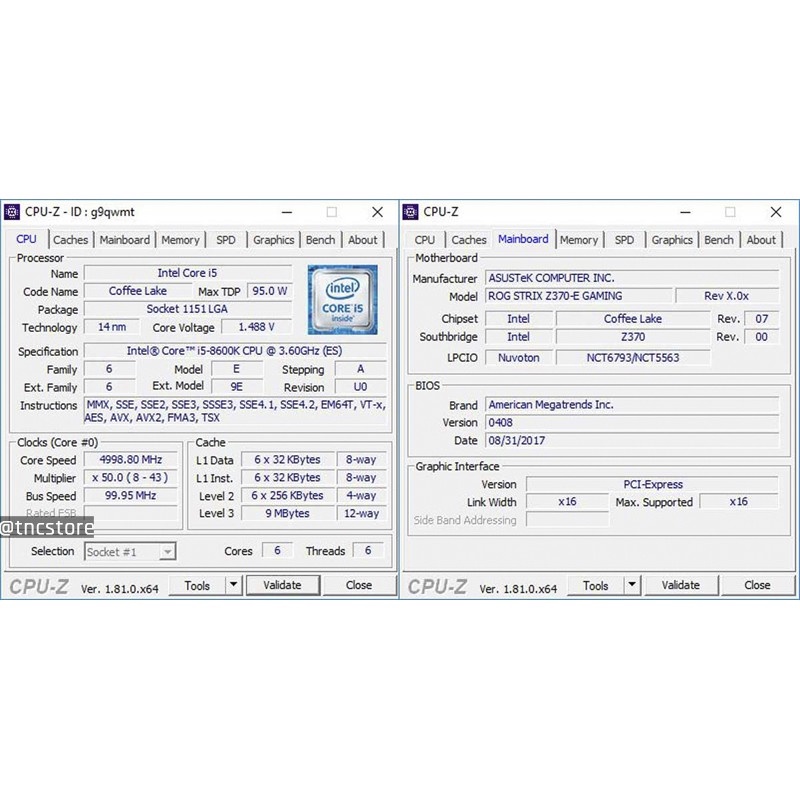Open SPD tab in right window
This screenshot has width=800, height=800.
[x=624, y=240]
